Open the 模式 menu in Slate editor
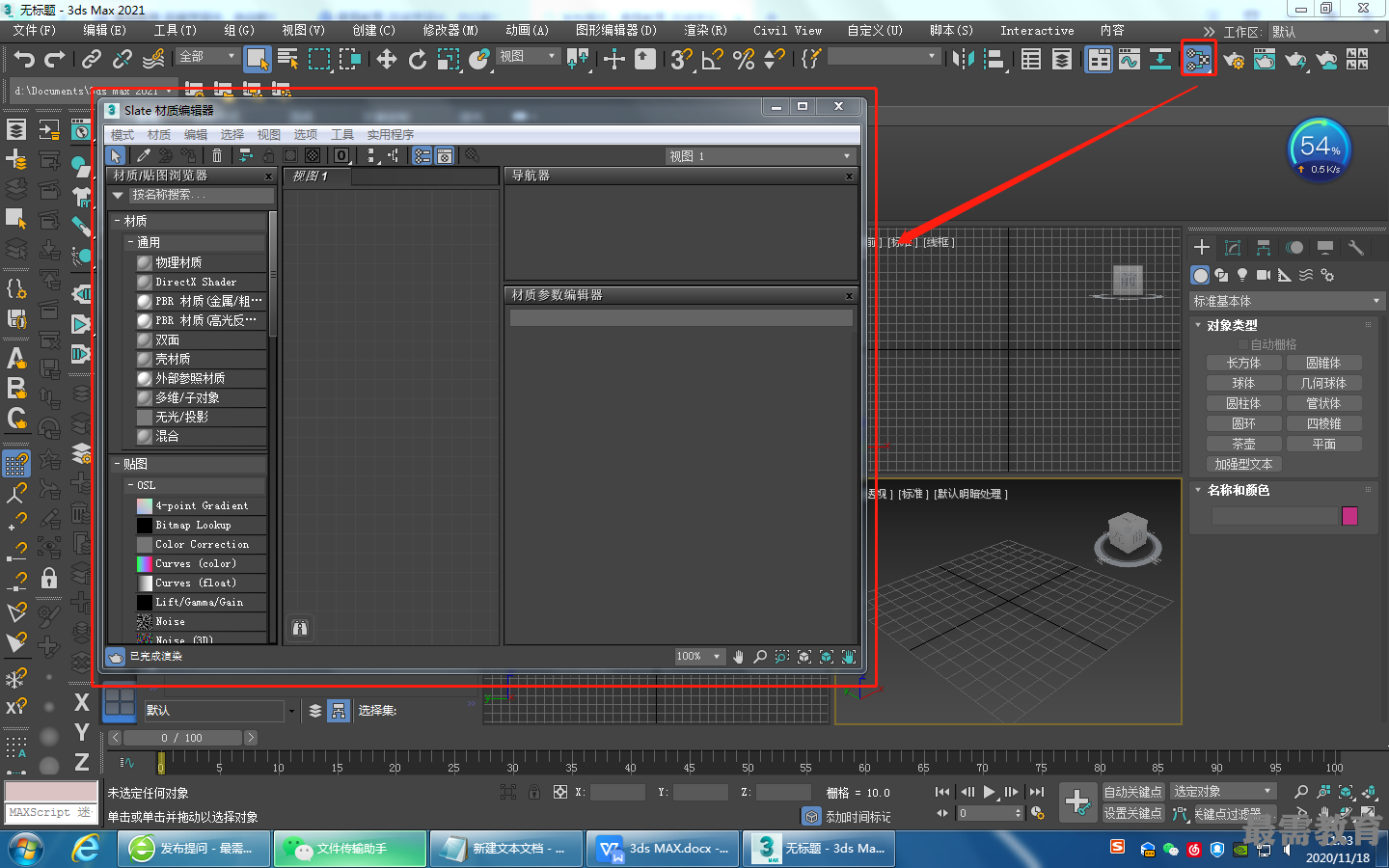This screenshot has height=868, width=1389. 123,135
